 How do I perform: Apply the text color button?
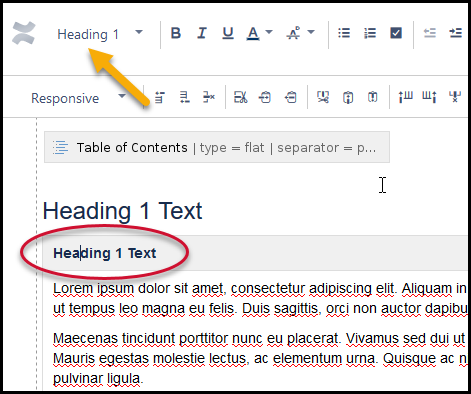pyautogui.click(x=253, y=33)
